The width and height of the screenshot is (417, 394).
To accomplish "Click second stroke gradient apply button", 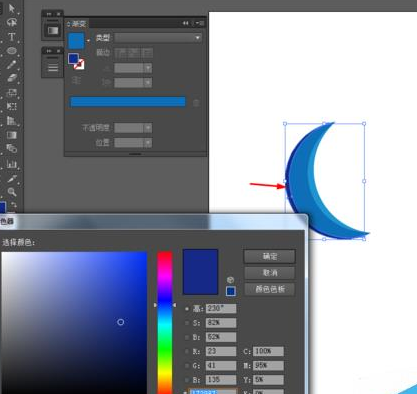I will (x=135, y=52).
